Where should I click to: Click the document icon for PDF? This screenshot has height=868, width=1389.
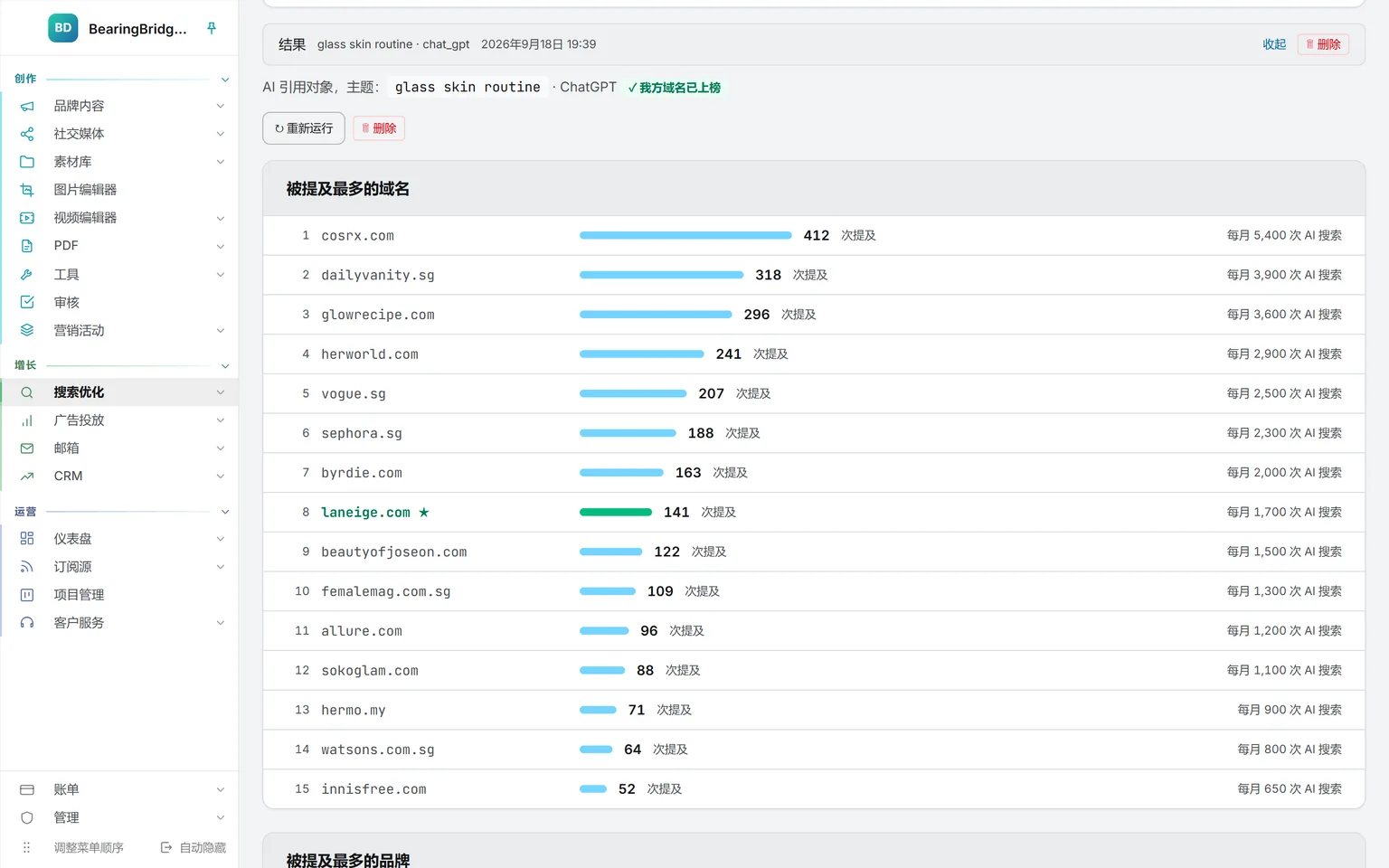(27, 246)
